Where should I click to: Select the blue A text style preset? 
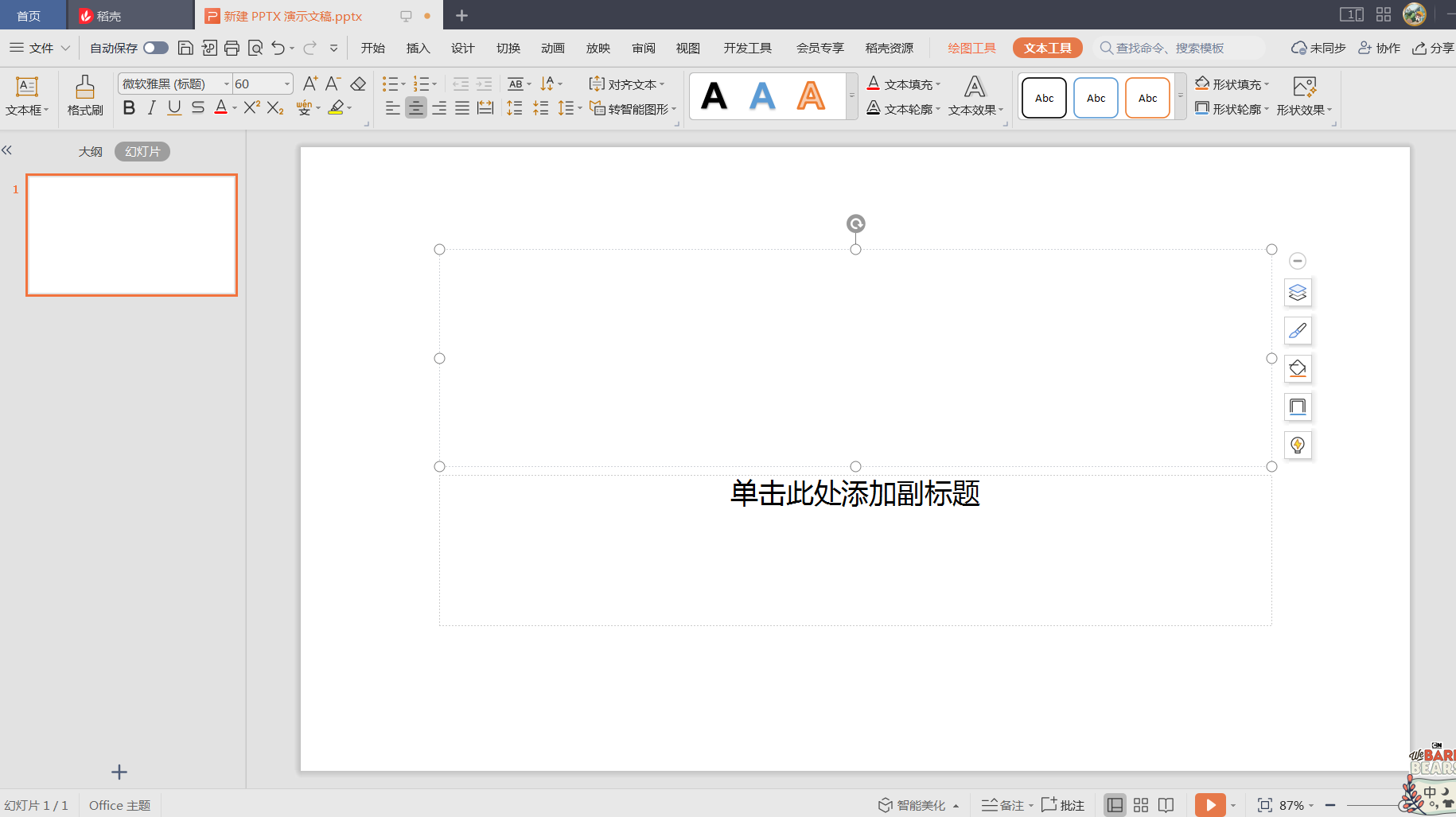pos(762,96)
